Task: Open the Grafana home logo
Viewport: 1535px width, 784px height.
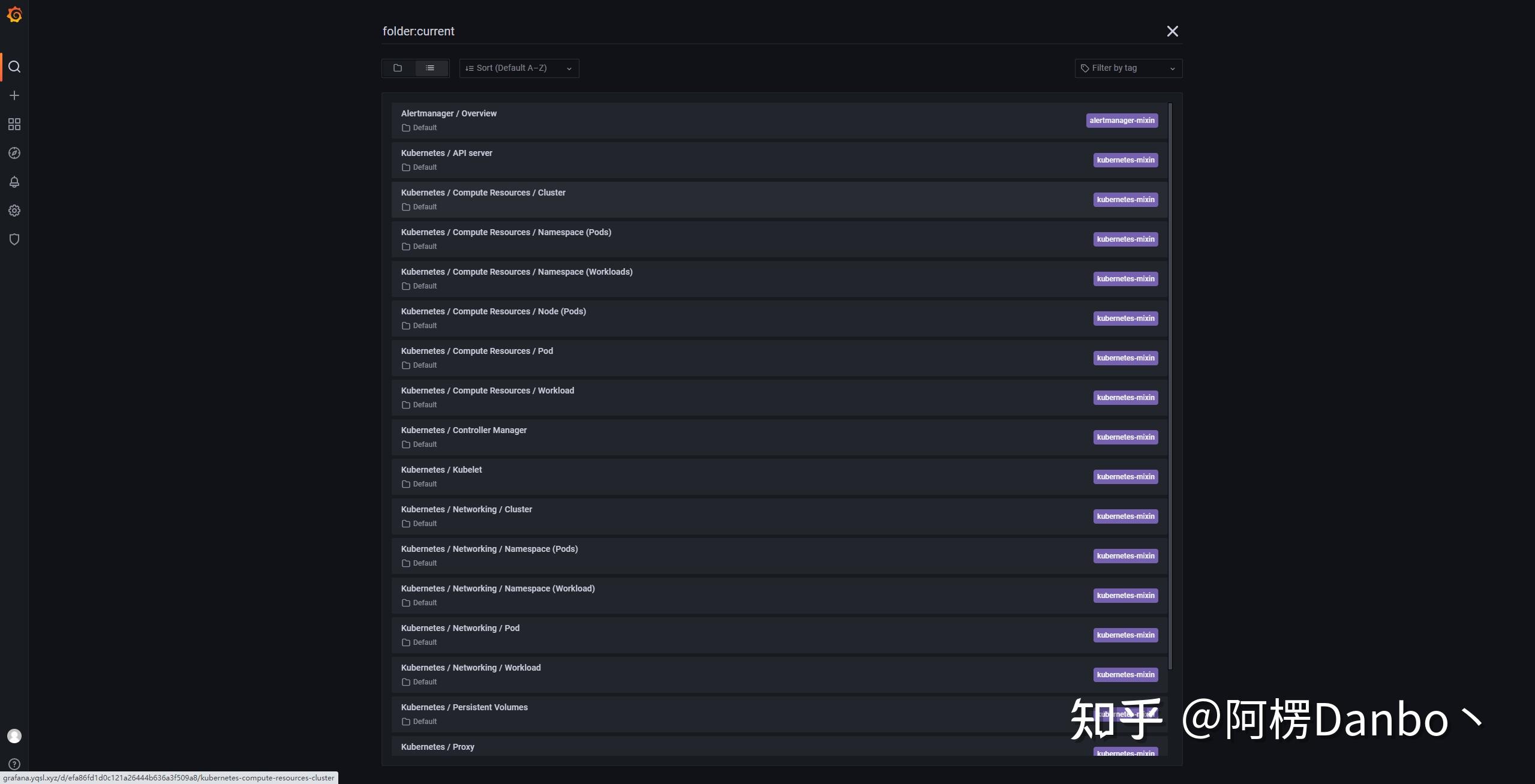Action: click(x=14, y=14)
